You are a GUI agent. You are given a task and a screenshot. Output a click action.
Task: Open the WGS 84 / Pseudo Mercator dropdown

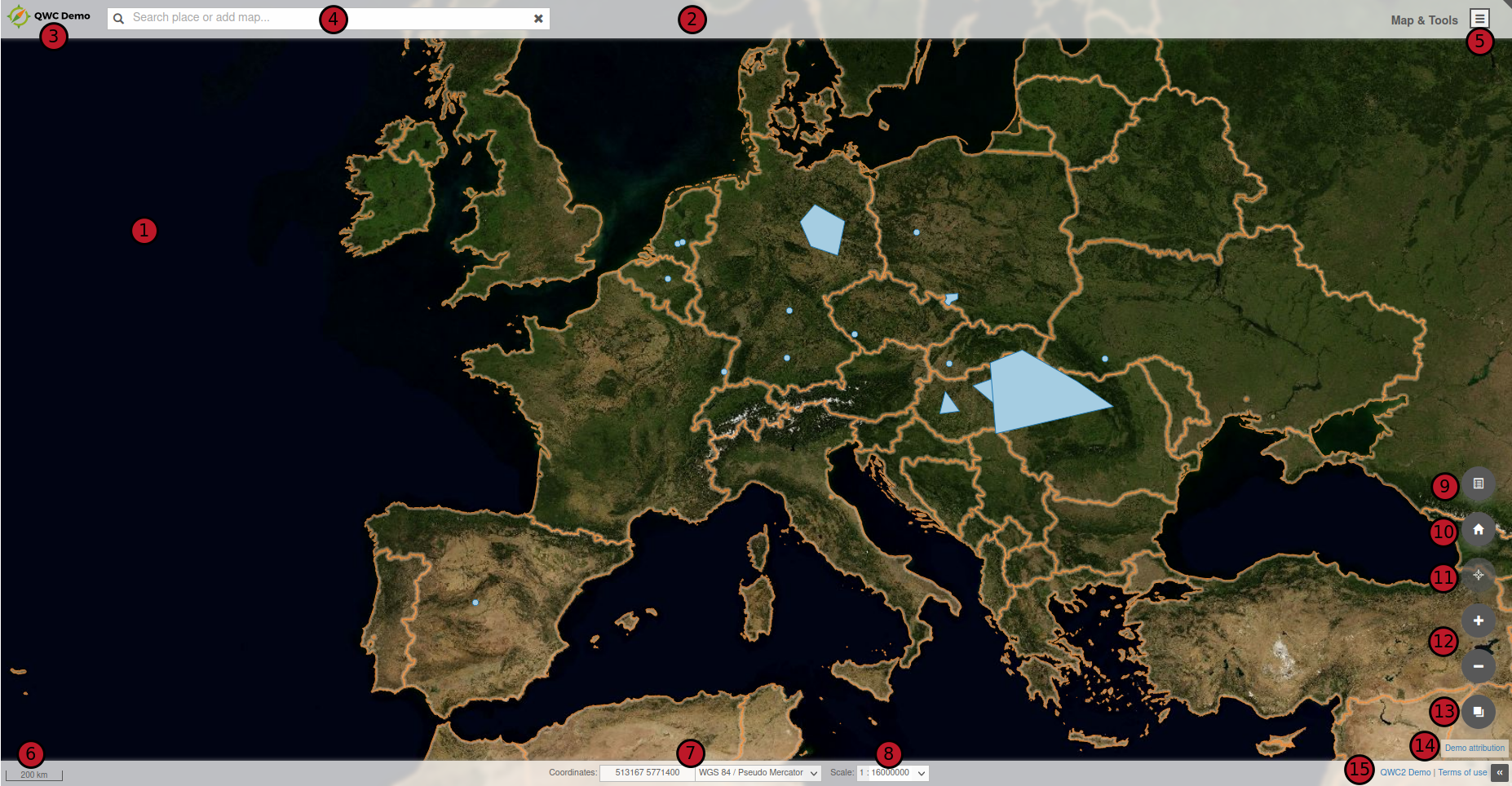point(758,773)
